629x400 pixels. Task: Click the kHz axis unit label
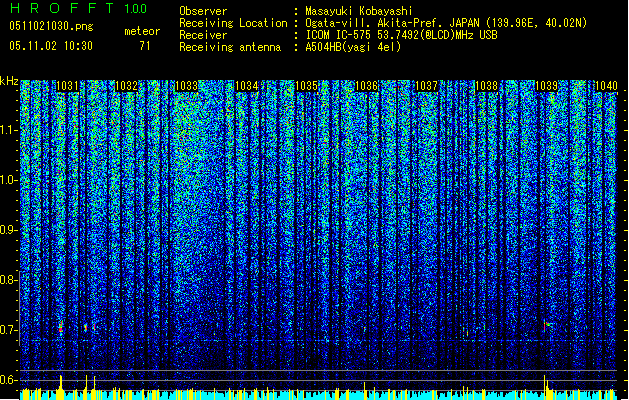[9, 81]
